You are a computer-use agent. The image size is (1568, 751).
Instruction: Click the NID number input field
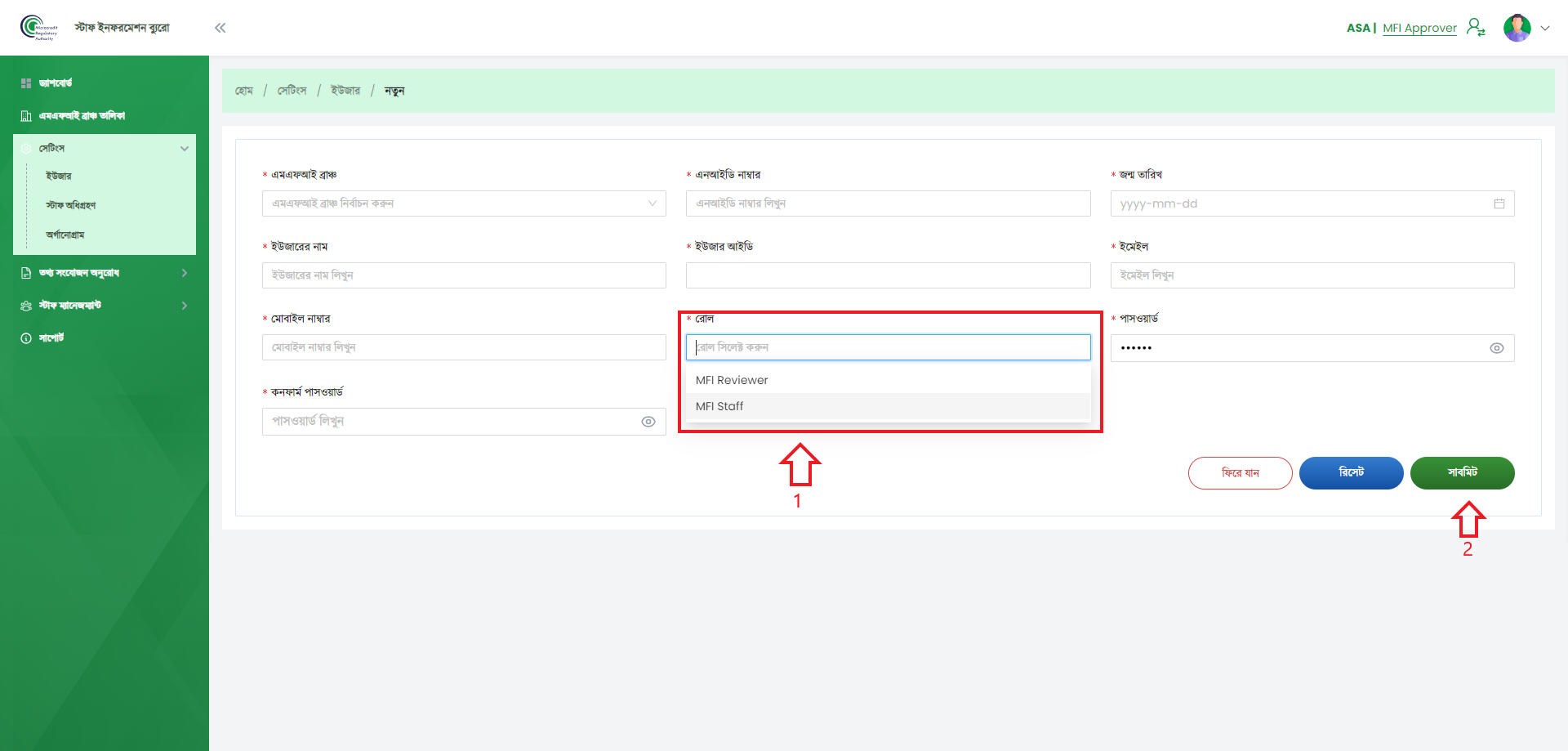(888, 203)
